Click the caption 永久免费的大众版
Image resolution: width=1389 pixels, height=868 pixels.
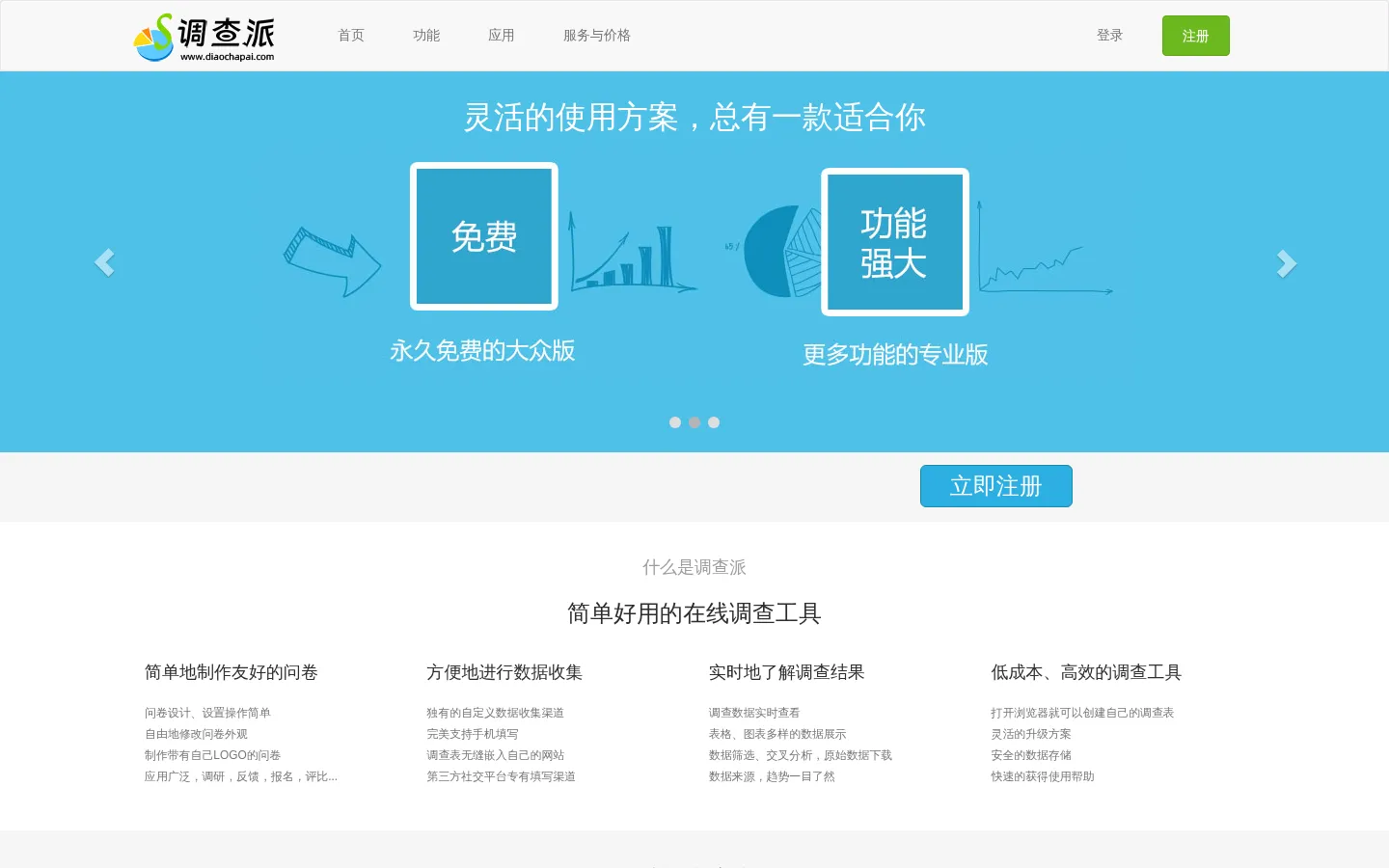[x=482, y=351]
